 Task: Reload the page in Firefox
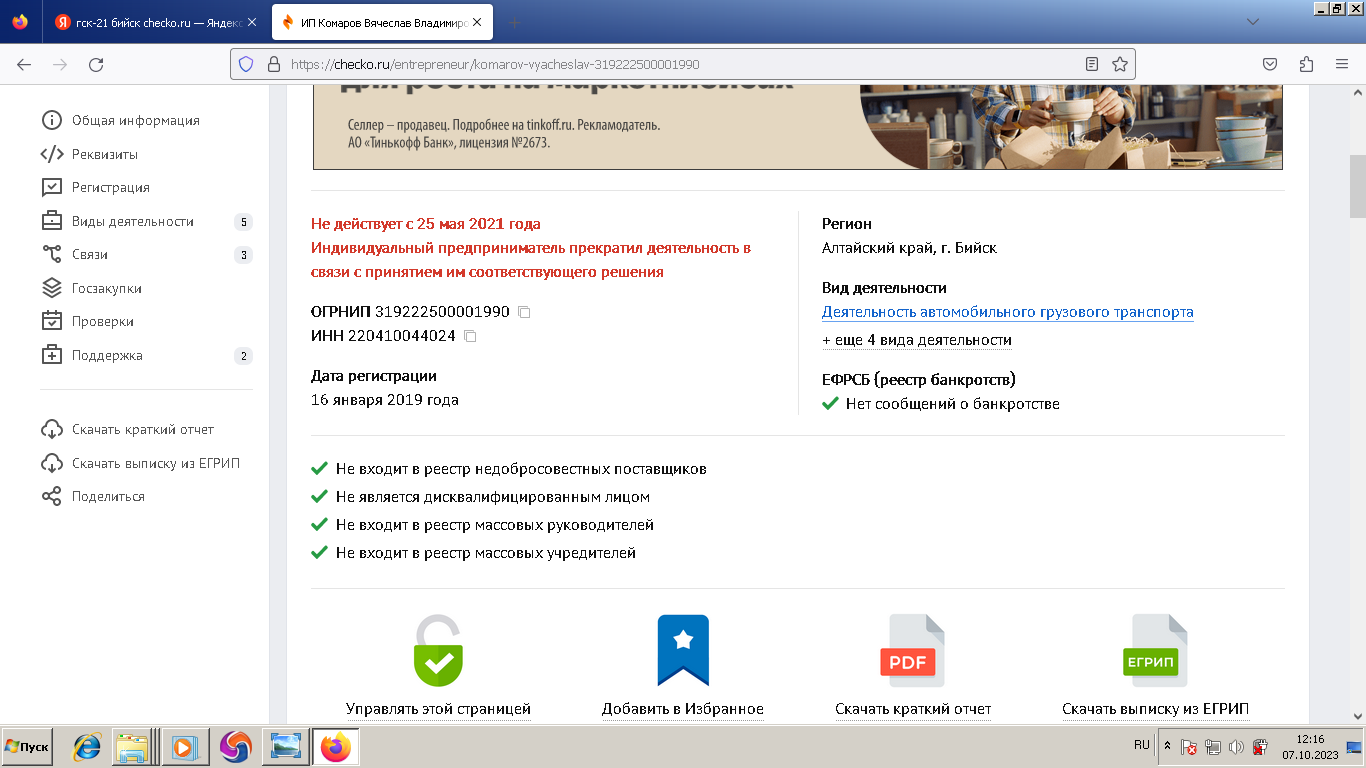point(96,64)
